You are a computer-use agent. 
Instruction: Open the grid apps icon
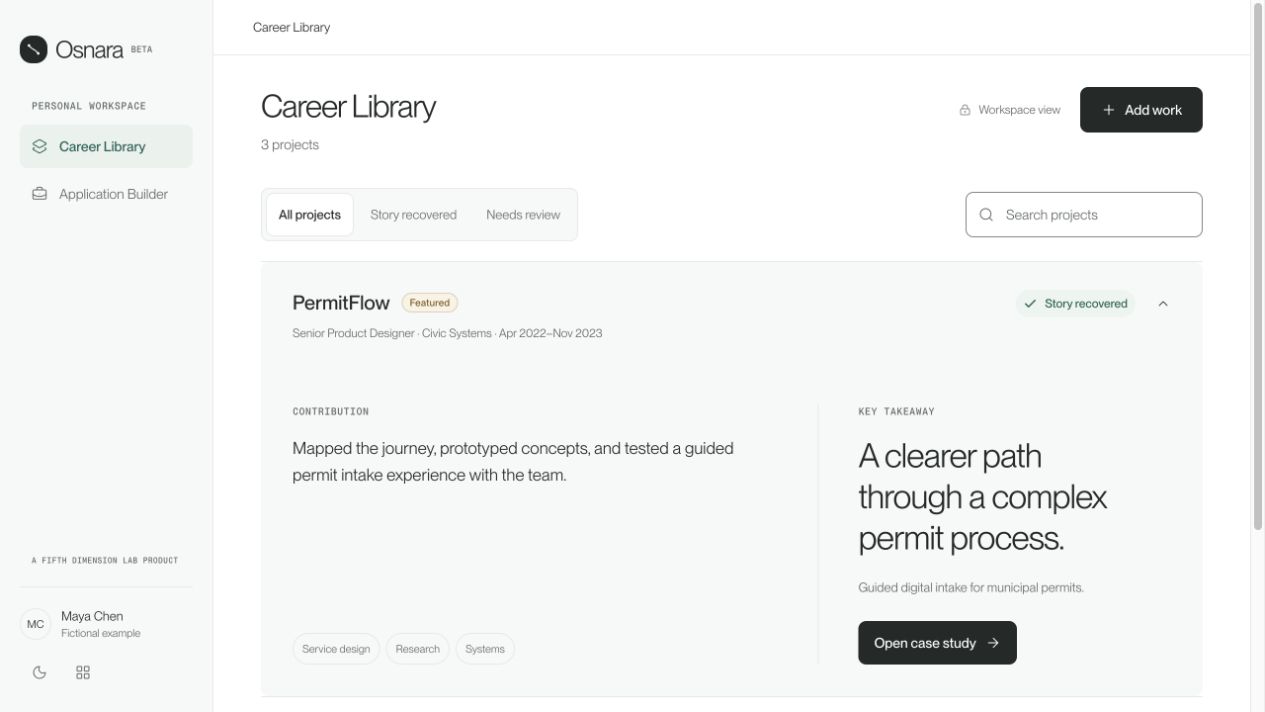click(x=83, y=673)
